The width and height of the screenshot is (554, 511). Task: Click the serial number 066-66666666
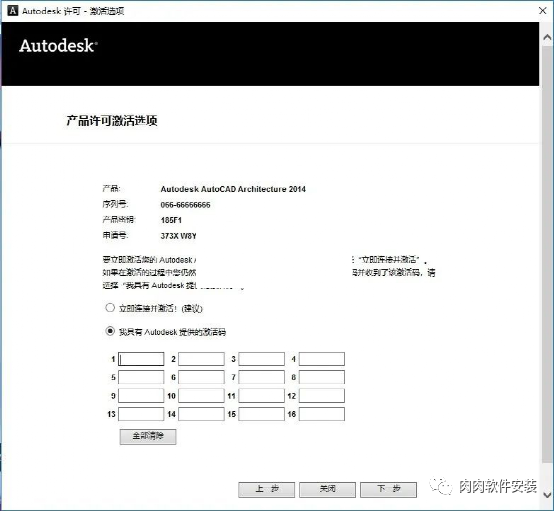click(185, 205)
